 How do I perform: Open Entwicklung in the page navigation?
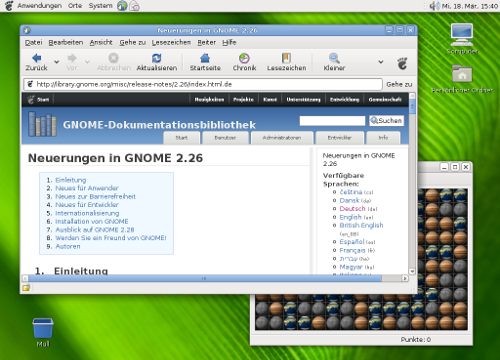click(344, 99)
